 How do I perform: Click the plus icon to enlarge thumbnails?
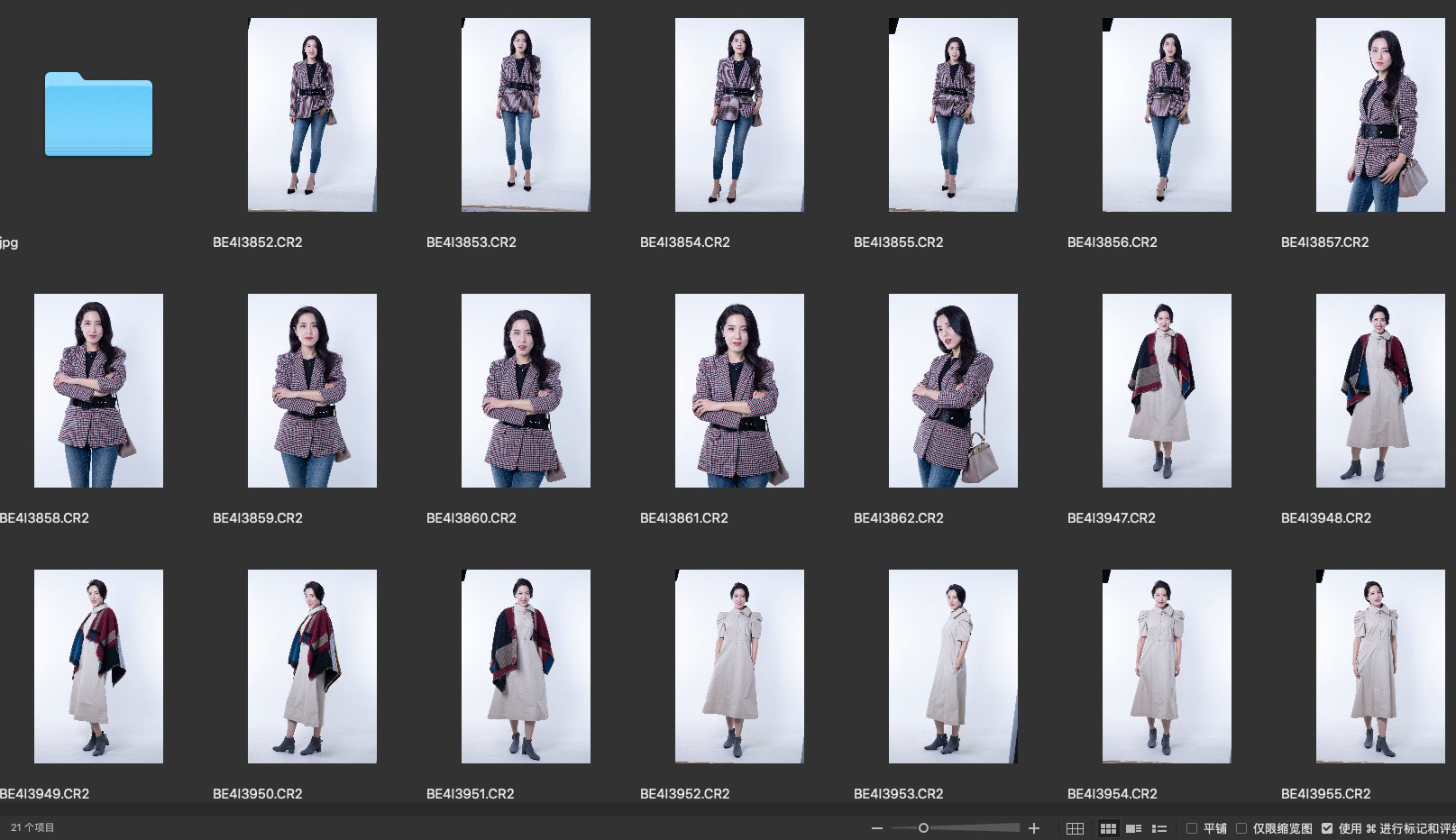(x=1034, y=828)
